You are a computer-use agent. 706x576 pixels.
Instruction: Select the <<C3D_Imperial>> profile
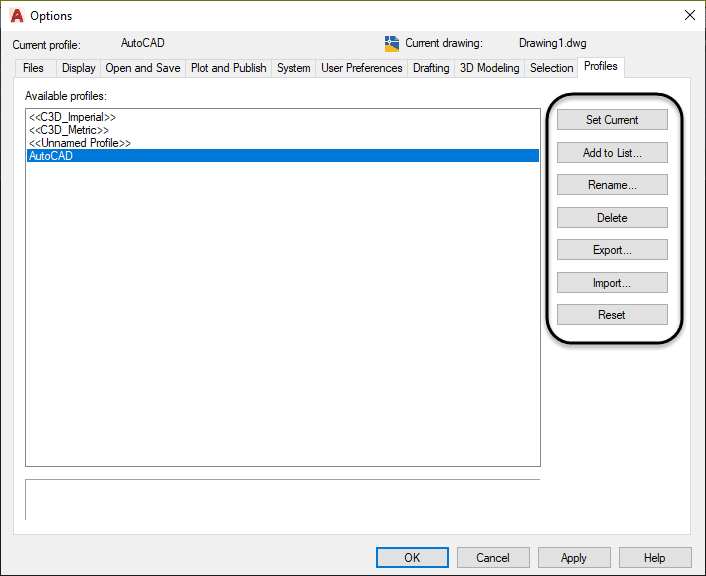point(283,117)
